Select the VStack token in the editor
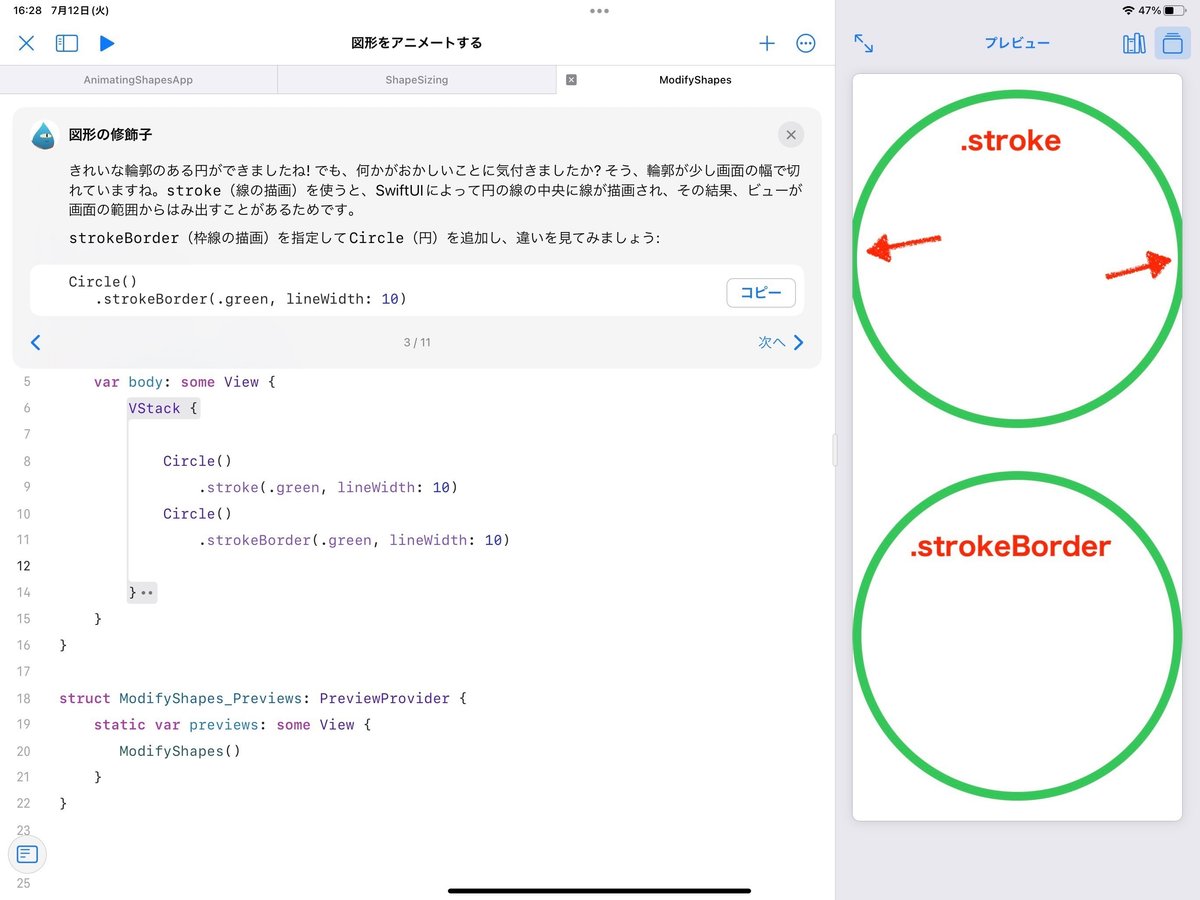1200x900 pixels. click(x=154, y=408)
